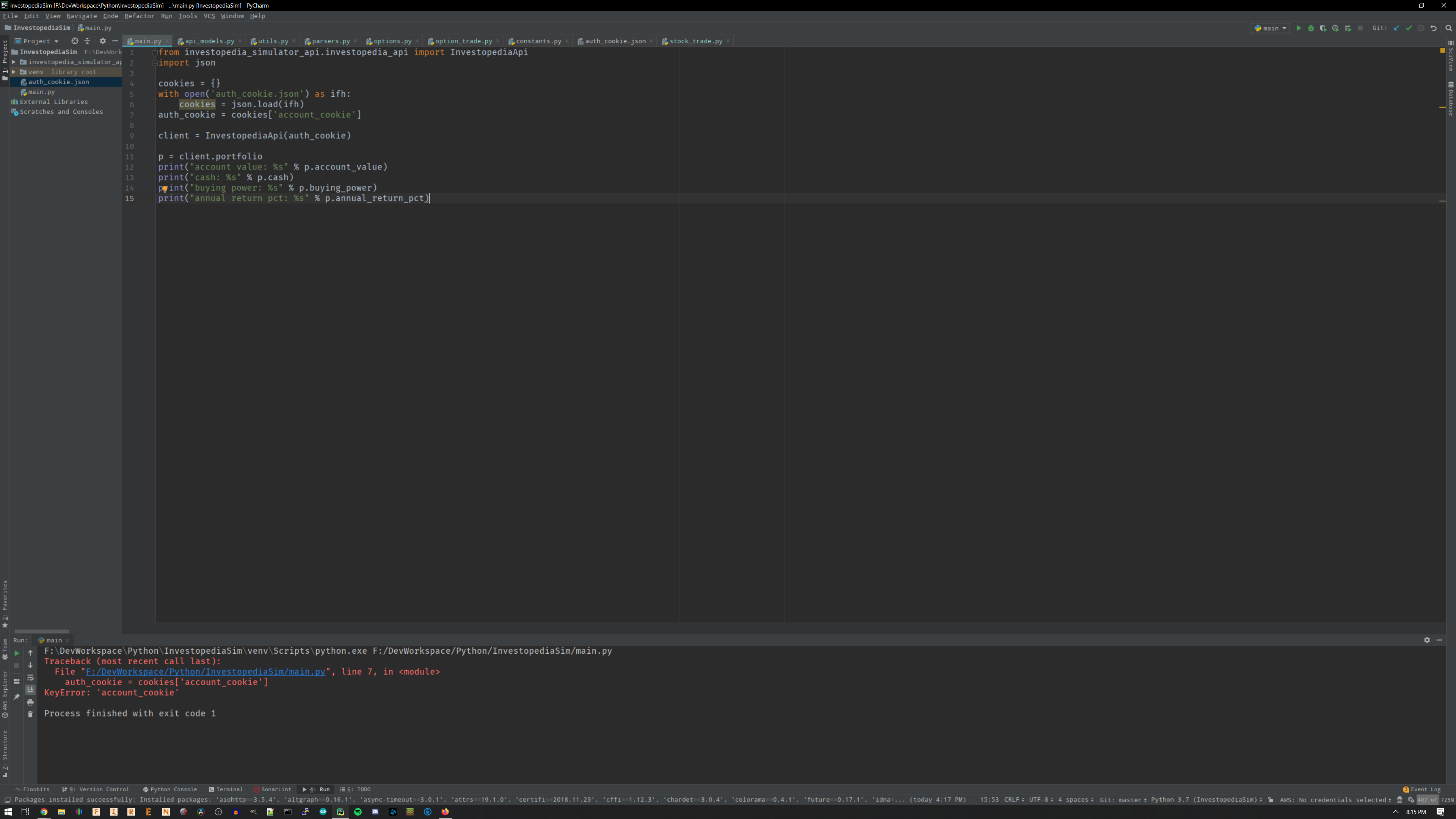Toggle pin tab in Run panel
The height and width of the screenshot is (819, 1456).
click(16, 697)
